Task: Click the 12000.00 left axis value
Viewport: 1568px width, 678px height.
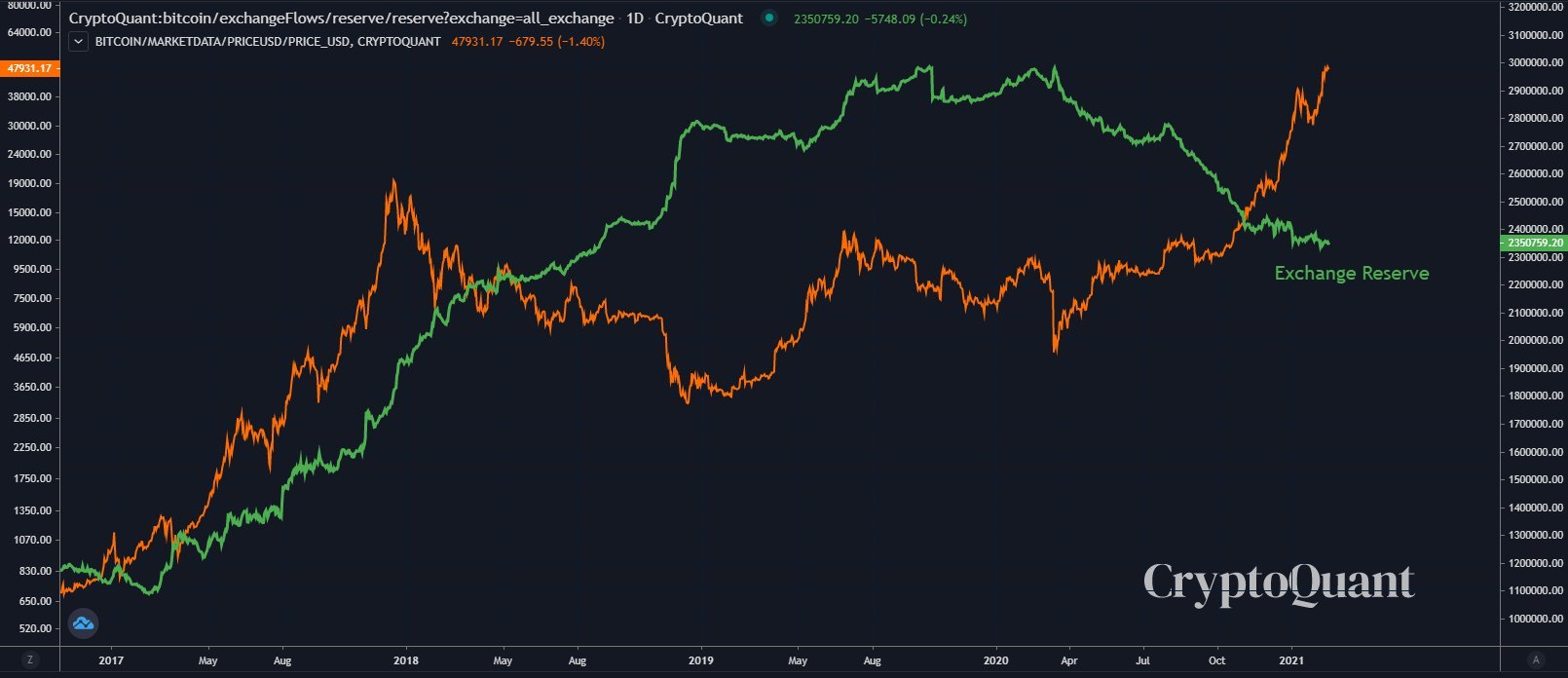Action: (x=29, y=241)
